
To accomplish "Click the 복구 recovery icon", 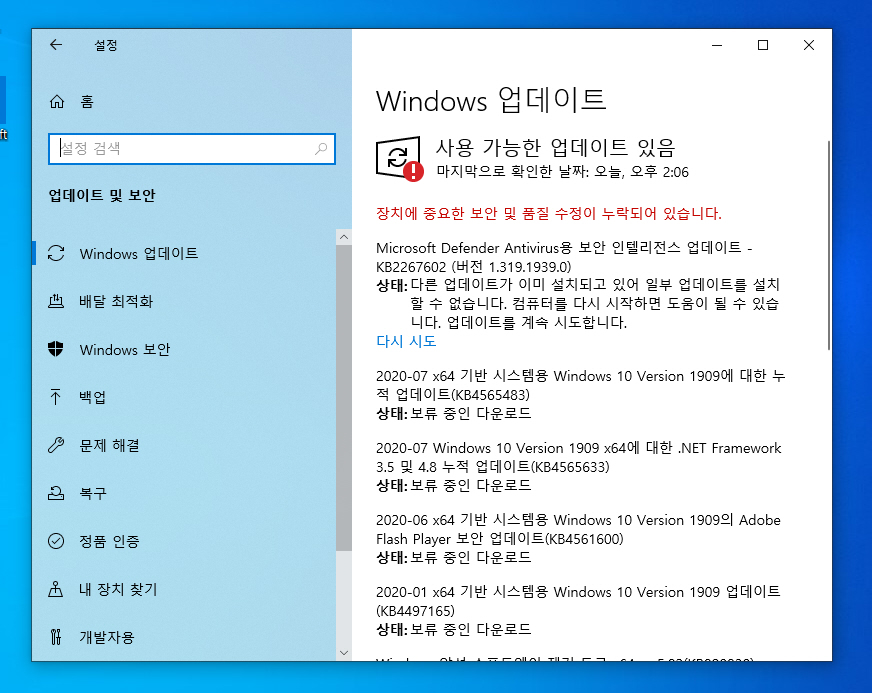I will [x=56, y=493].
